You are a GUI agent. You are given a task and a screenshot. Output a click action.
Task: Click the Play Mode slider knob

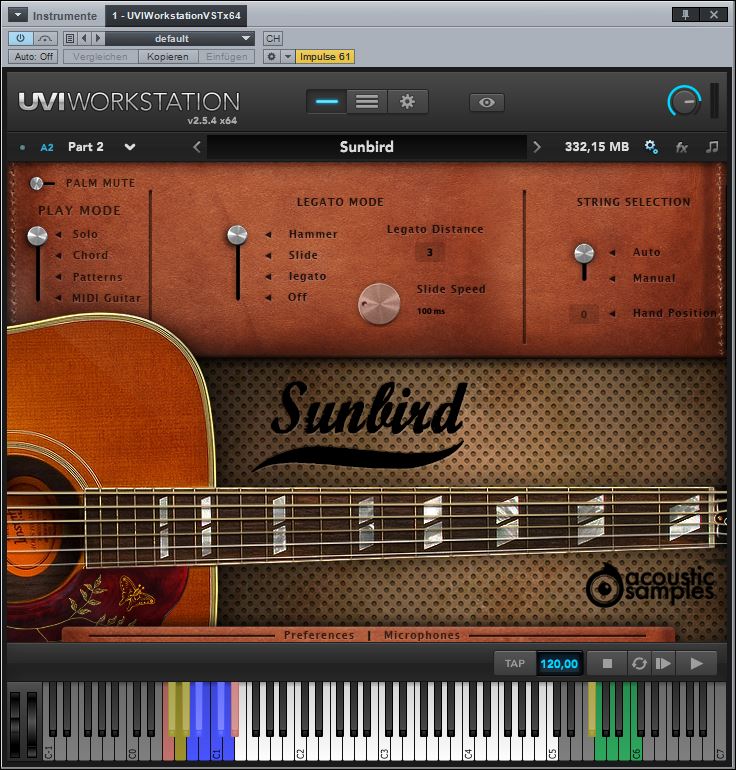(x=37, y=236)
